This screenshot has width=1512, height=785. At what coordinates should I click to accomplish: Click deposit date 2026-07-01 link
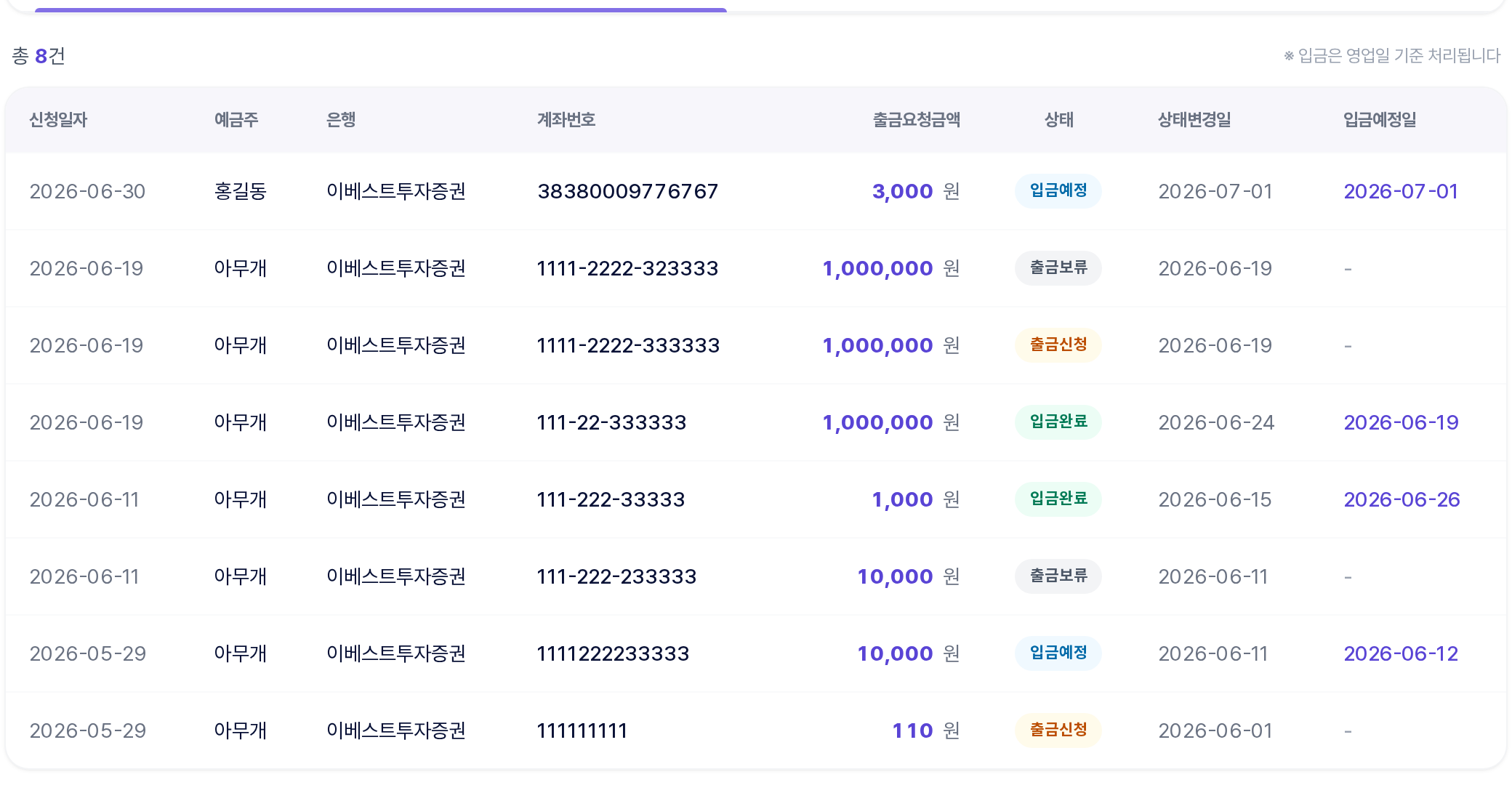pos(1401,191)
